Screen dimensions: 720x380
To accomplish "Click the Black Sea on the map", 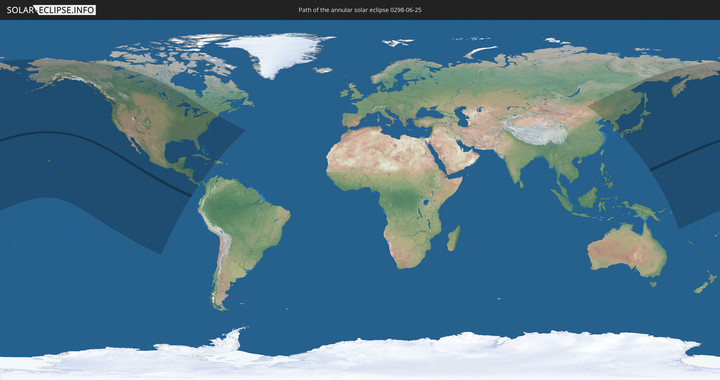I will [x=429, y=112].
